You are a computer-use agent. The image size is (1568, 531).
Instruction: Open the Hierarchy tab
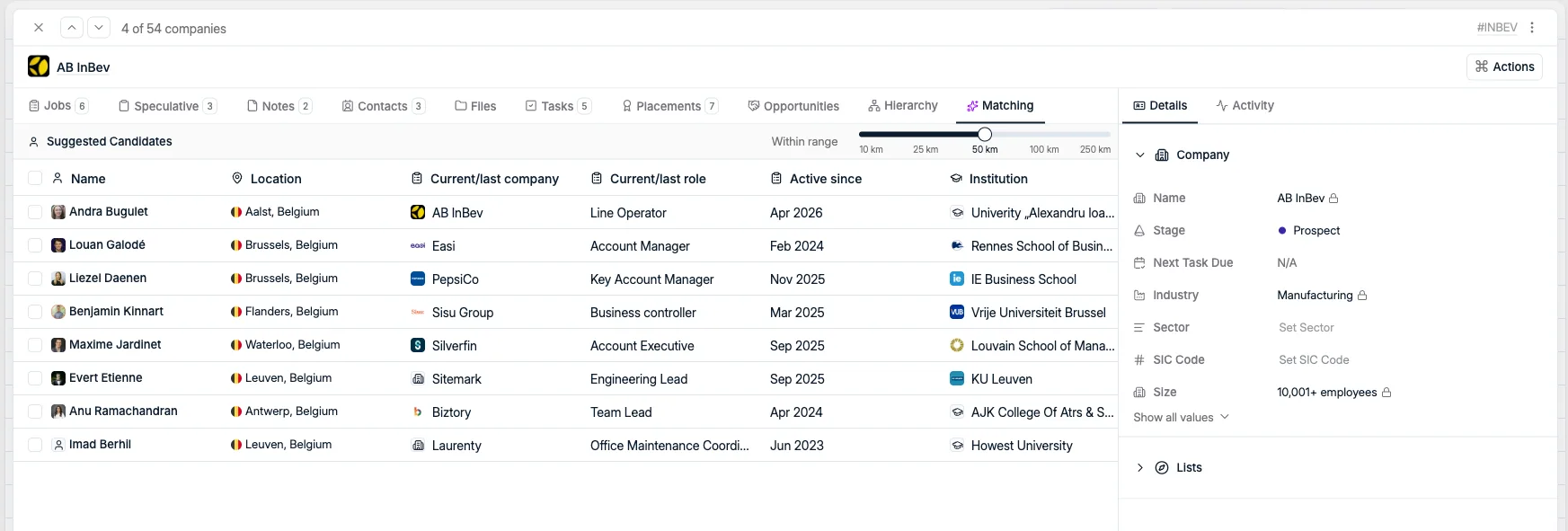[903, 106]
